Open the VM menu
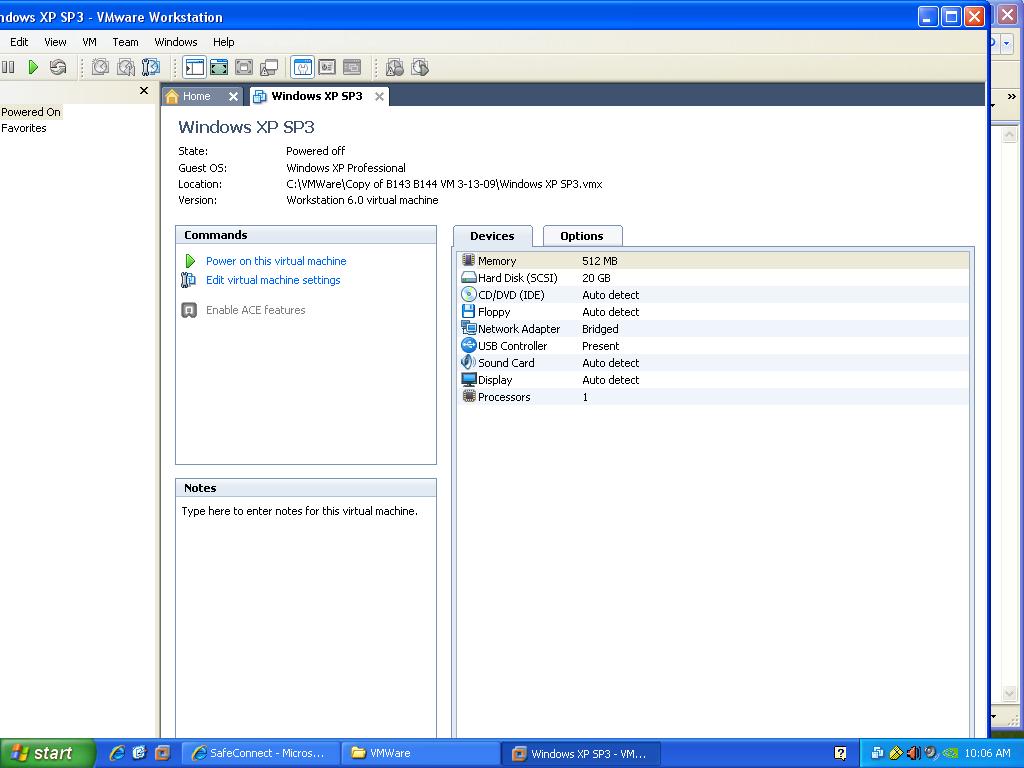The height and width of the screenshot is (768, 1024). [89, 42]
